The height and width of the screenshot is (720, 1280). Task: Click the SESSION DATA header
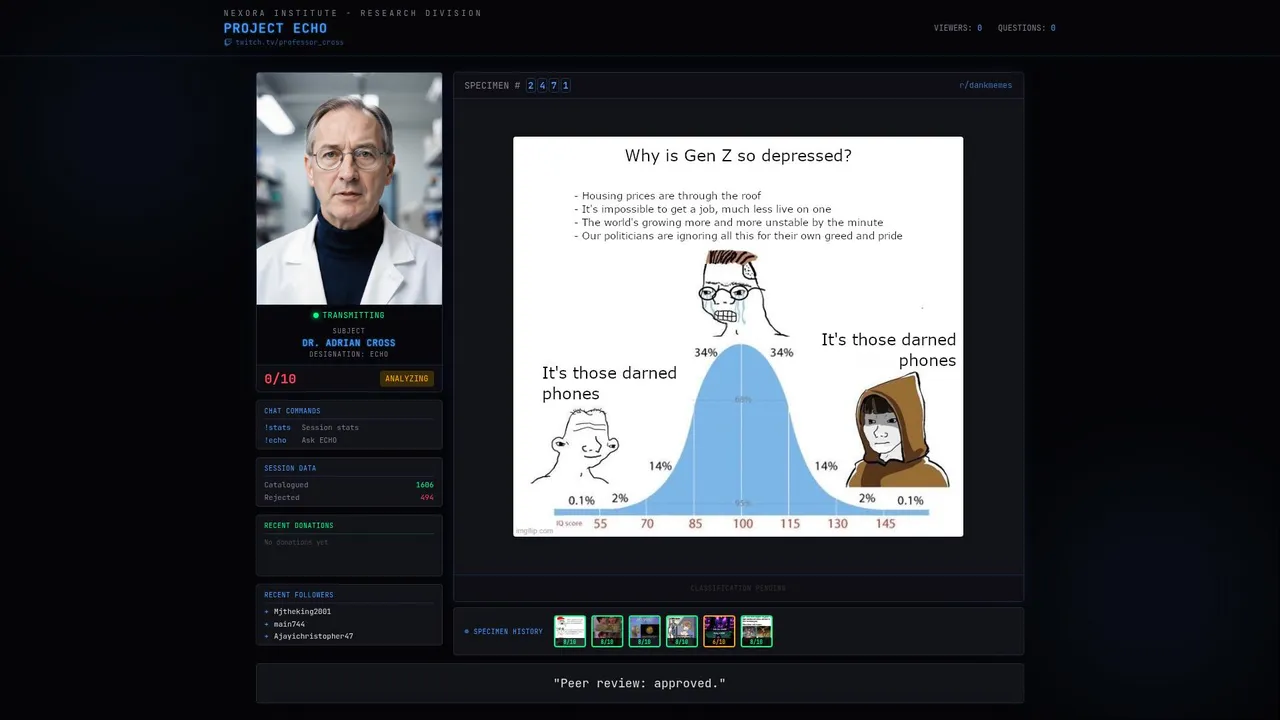pos(290,468)
